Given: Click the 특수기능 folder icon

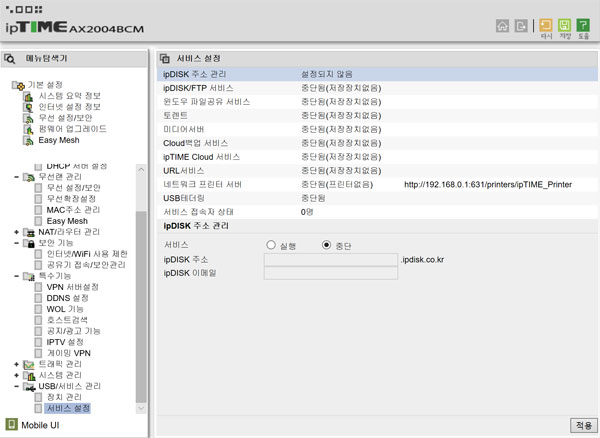Looking at the screenshot, I should tap(29, 276).
